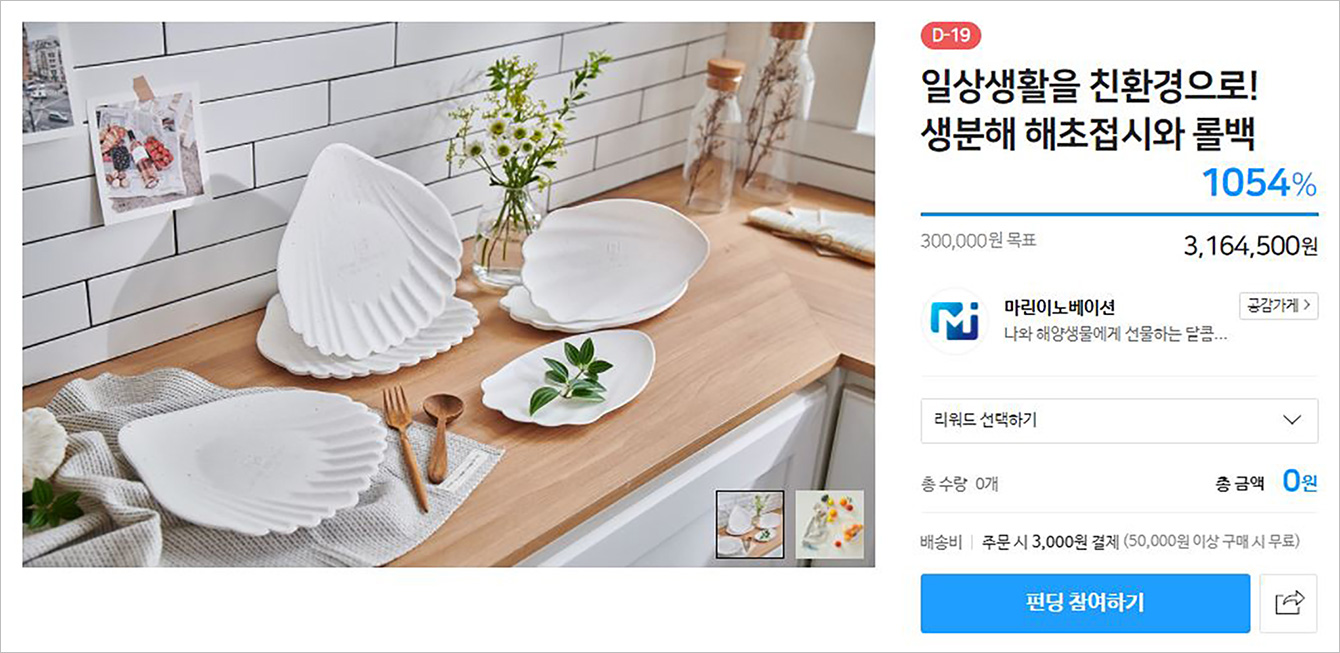This screenshot has width=1340, height=653.
Task: Click the 총 금액 0원 total
Action: 1266,482
